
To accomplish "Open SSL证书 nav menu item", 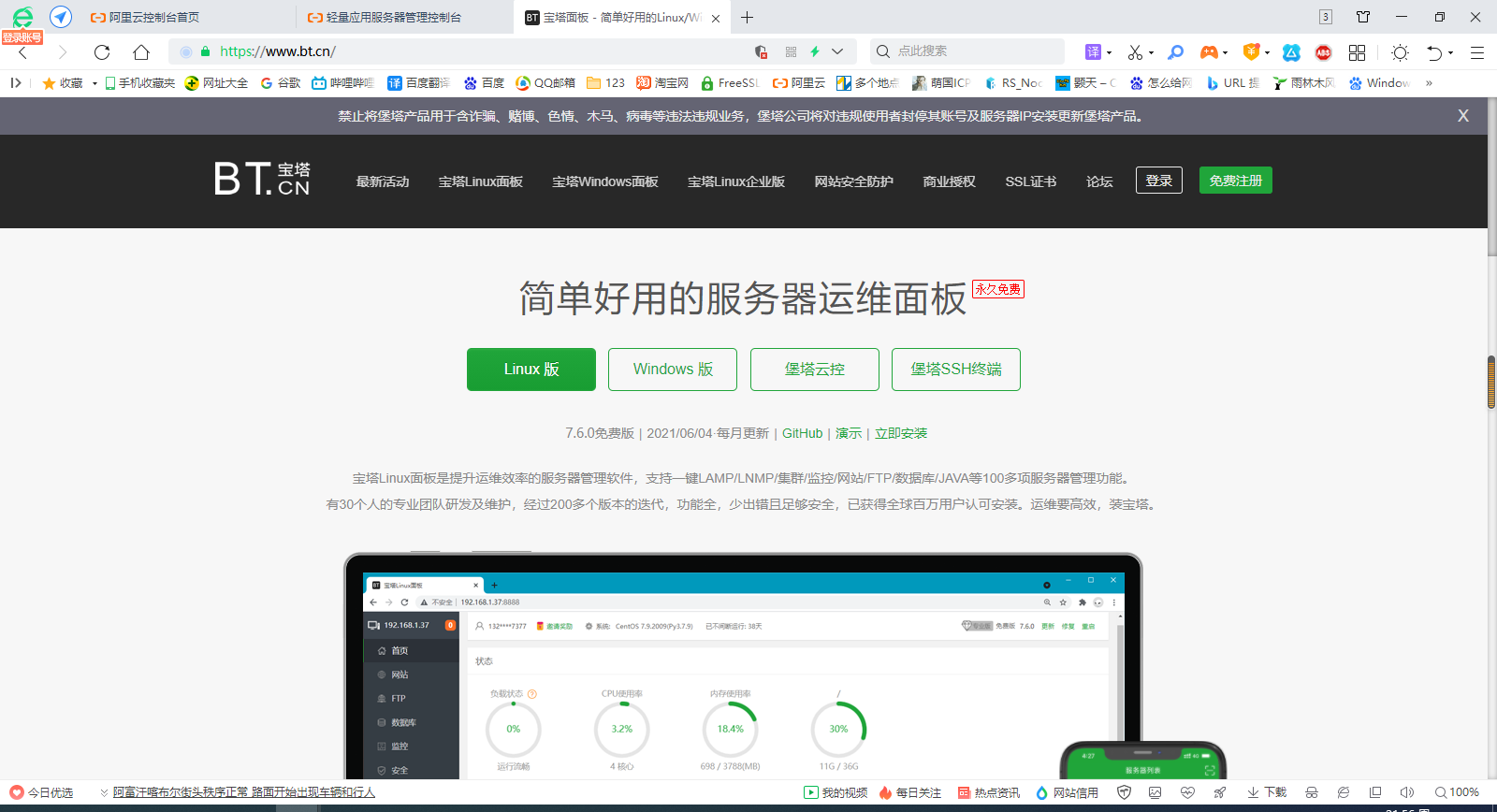I will (1031, 181).
